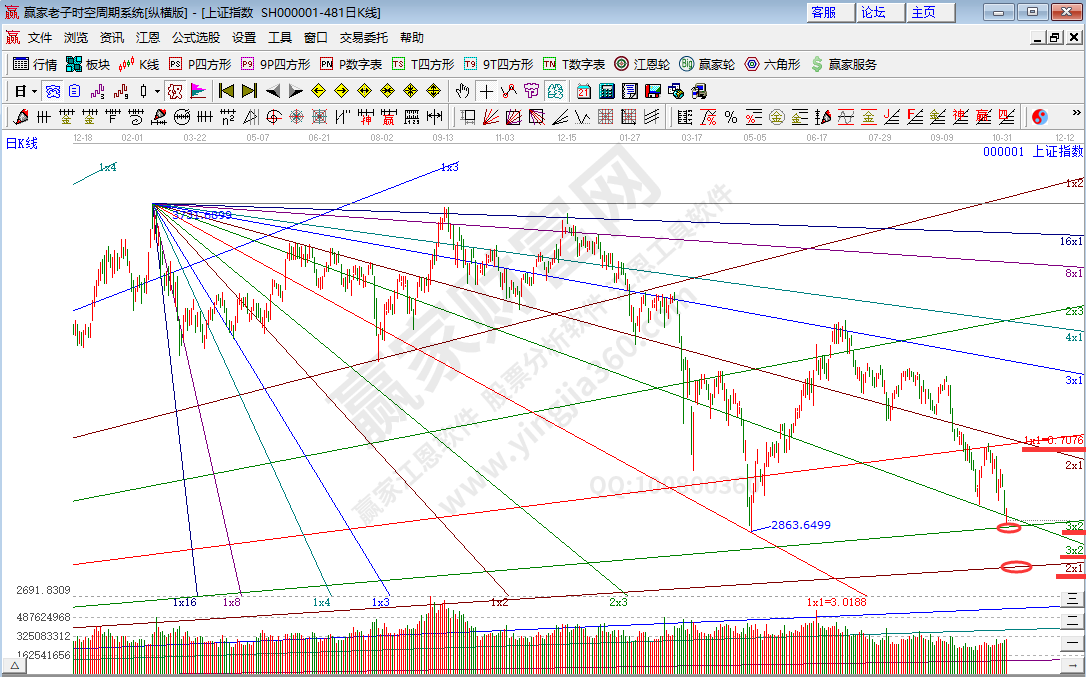Screen dimensions: 1086x677
Task: Open the 交易委托 menu
Action: [363, 38]
